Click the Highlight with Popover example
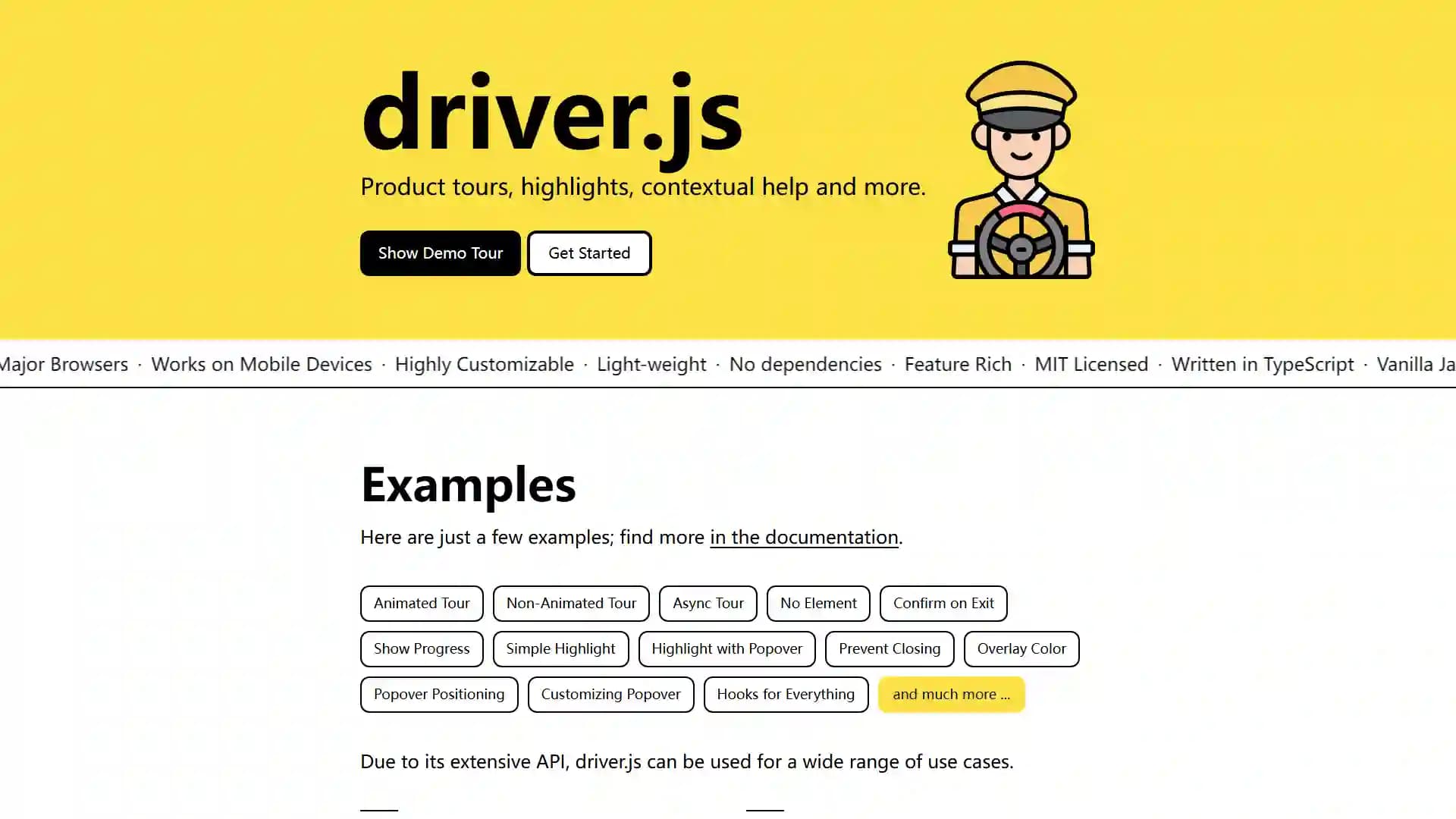Image resolution: width=1456 pixels, height=819 pixels. click(x=726, y=648)
